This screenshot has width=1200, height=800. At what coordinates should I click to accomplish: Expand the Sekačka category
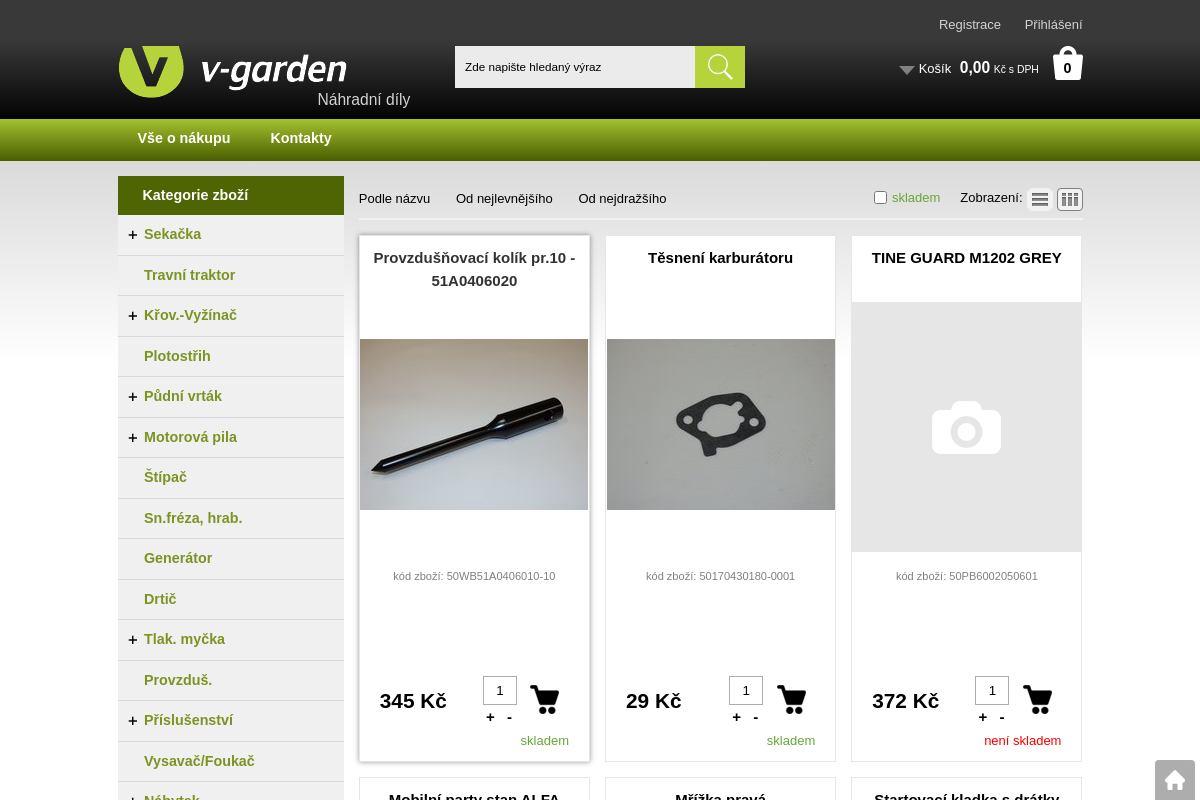[x=133, y=234]
